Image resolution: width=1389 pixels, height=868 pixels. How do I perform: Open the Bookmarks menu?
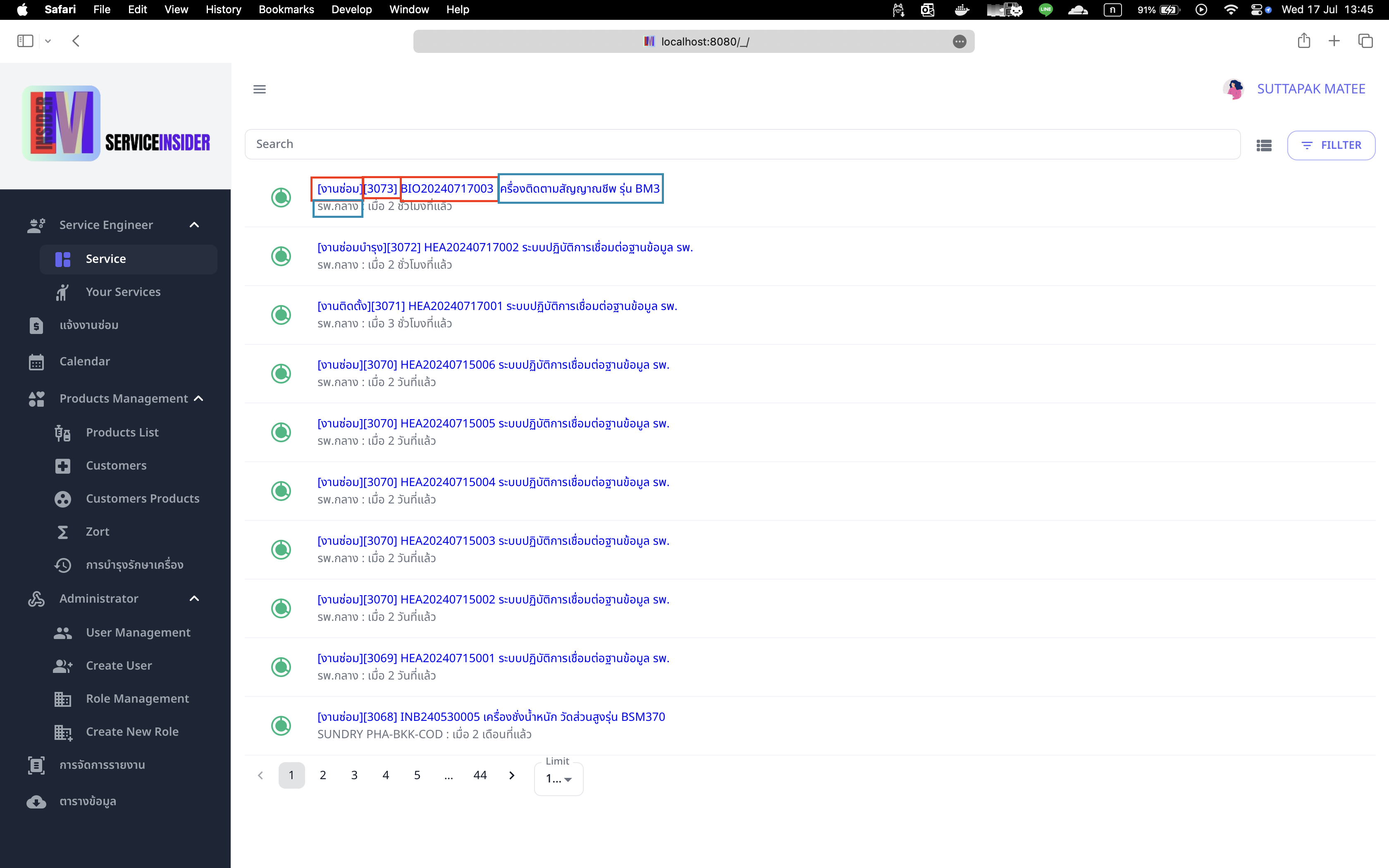[x=286, y=9]
